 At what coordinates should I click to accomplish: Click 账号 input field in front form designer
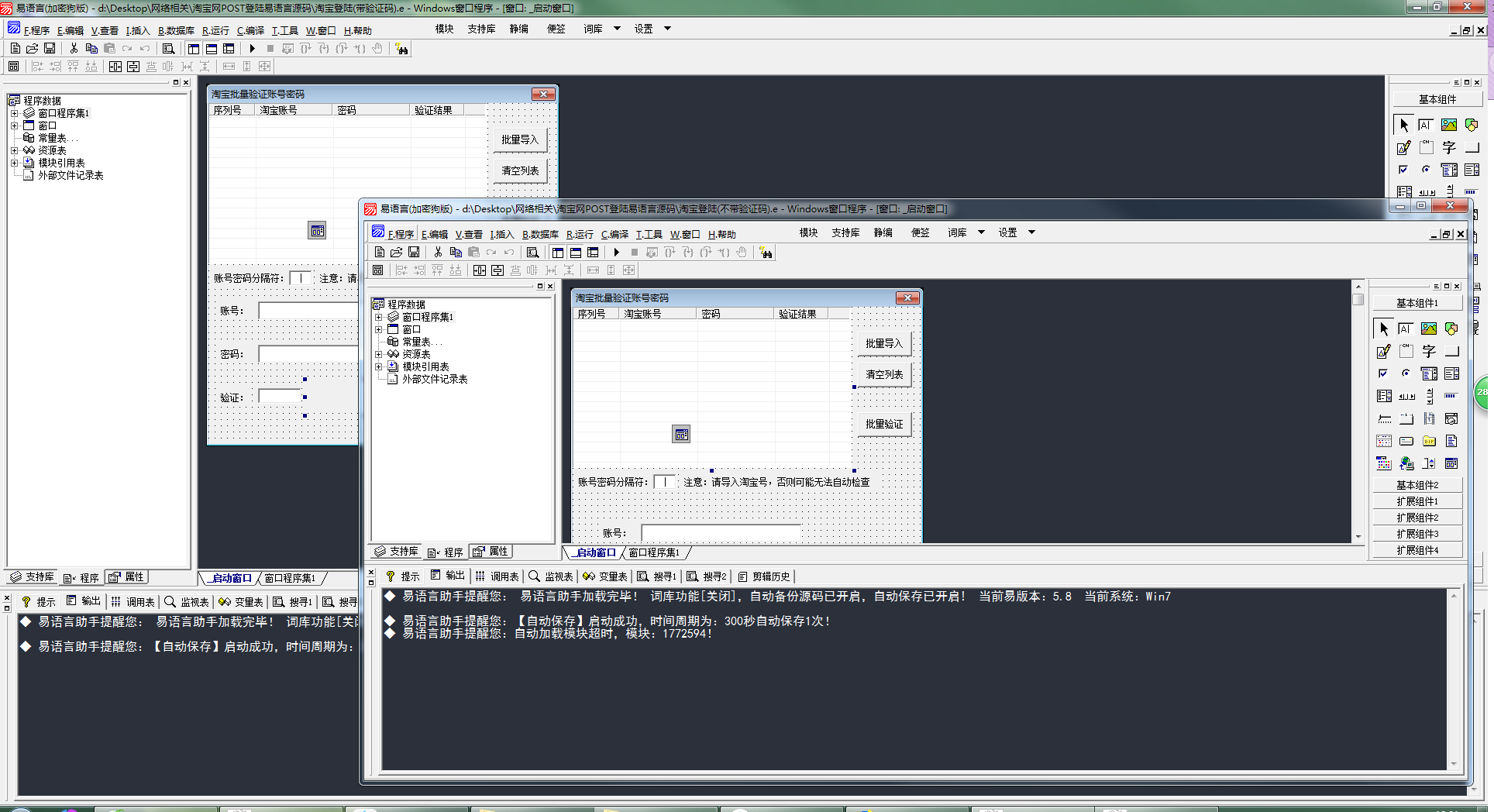(x=721, y=533)
